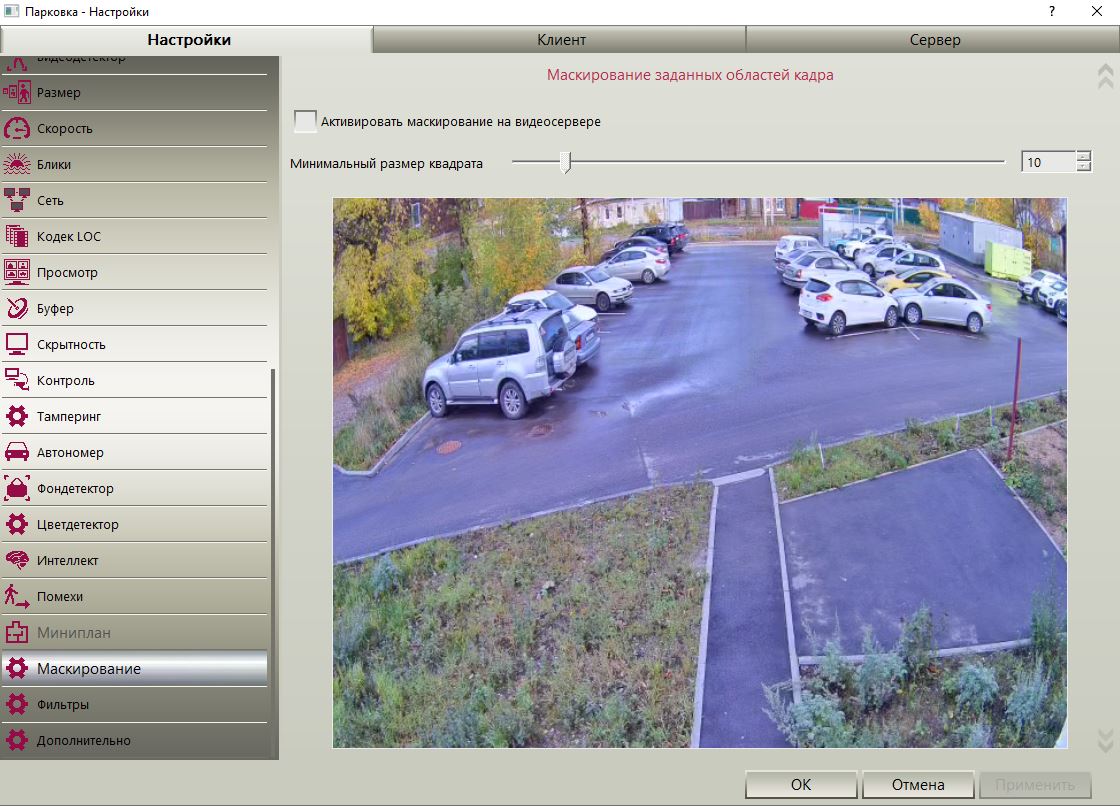Image resolution: width=1120 pixels, height=806 pixels.
Task: Switch to the Сервер tab
Action: [934, 40]
